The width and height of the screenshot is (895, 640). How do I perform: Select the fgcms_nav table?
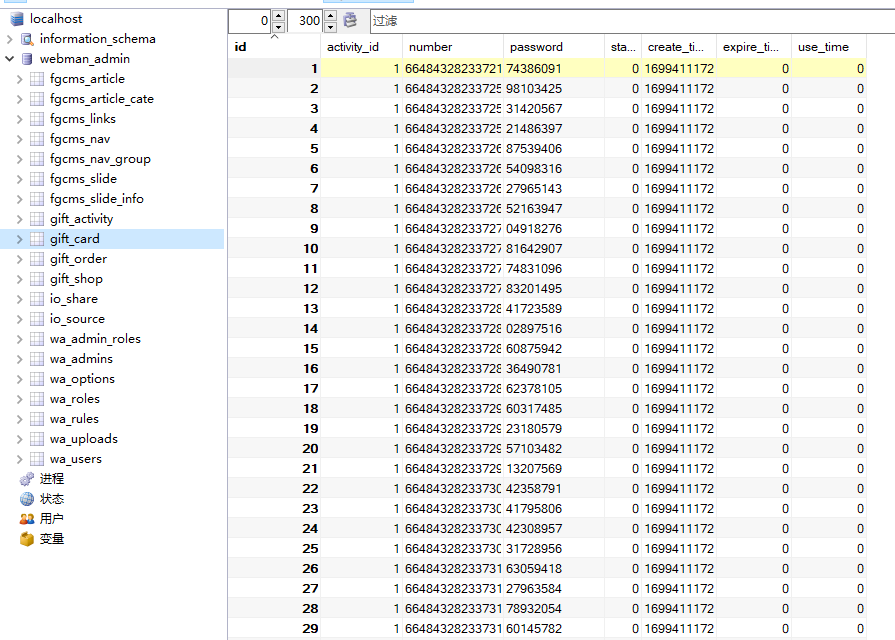[x=80, y=139]
